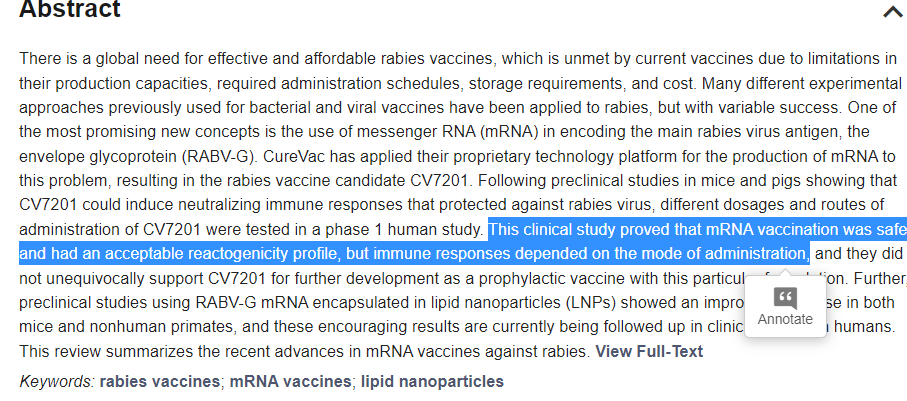Click the Abstract section heading
This screenshot has width=907, height=401.
coord(70,10)
